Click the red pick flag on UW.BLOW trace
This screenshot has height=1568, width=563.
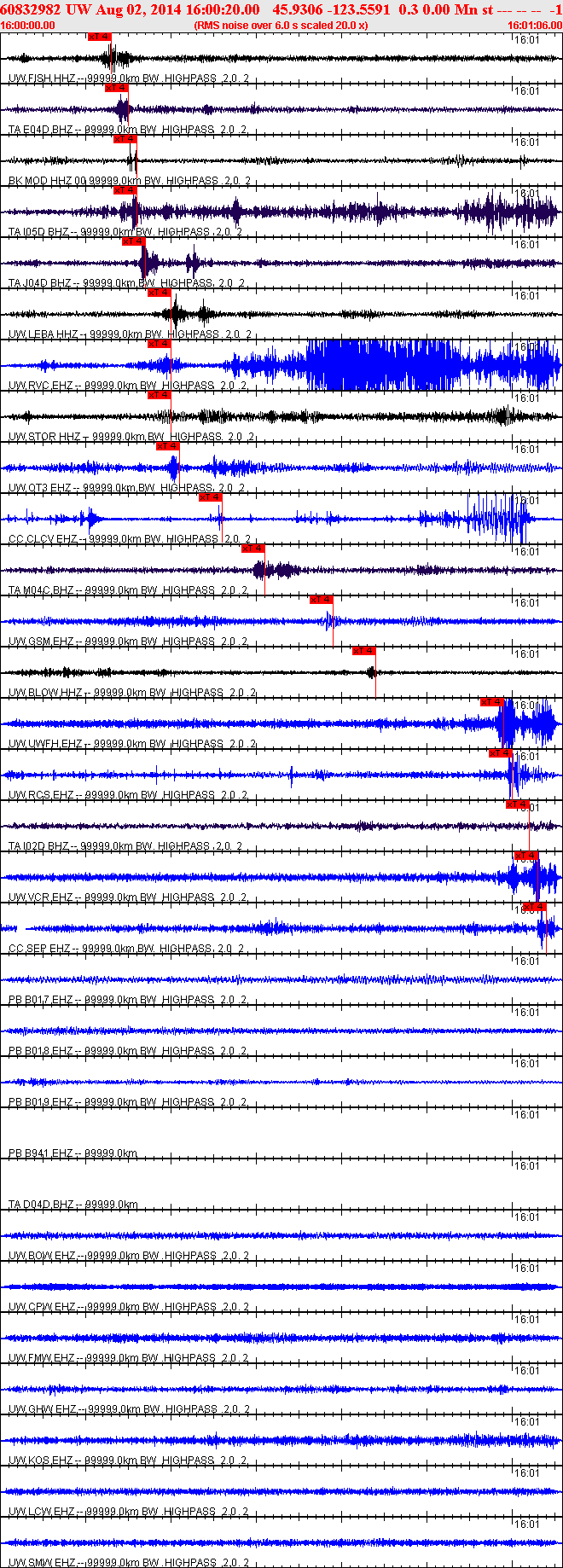click(363, 651)
